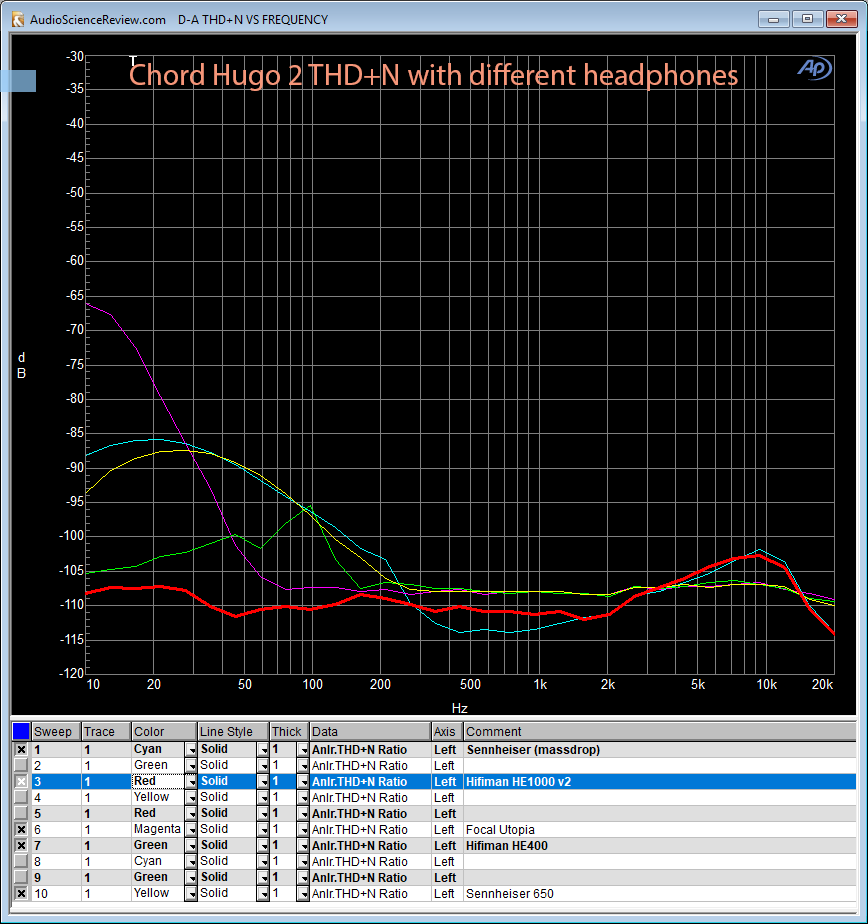The width and height of the screenshot is (868, 924).
Task: Select the Focal Utopia comment cell
Action: click(x=659, y=829)
